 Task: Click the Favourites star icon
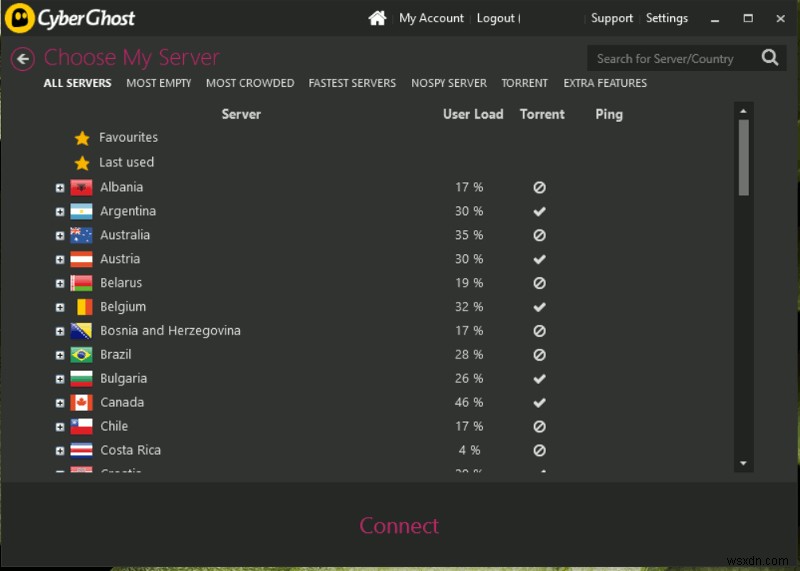(x=82, y=138)
